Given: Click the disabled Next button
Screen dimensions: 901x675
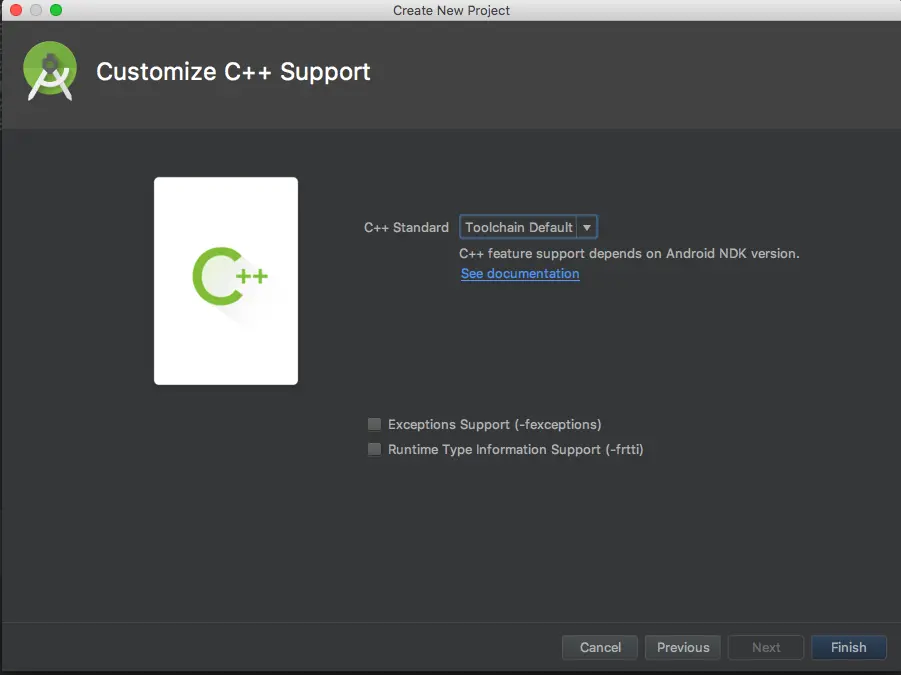Looking at the screenshot, I should pyautogui.click(x=765, y=647).
